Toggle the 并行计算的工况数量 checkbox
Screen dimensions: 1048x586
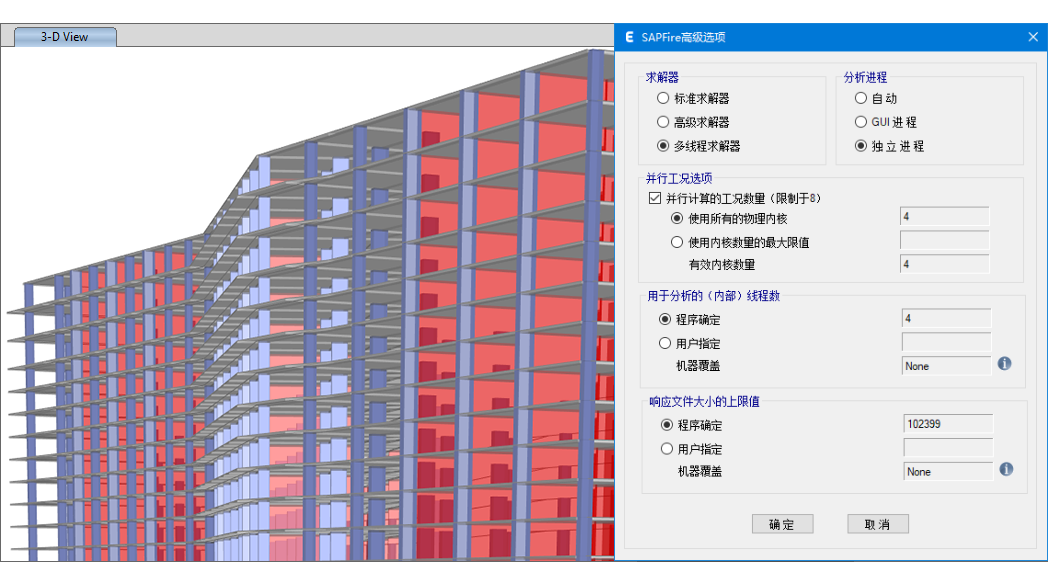(x=656, y=198)
